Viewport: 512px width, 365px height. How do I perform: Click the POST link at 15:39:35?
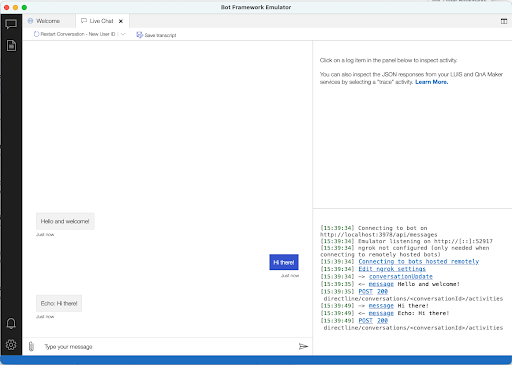click(x=365, y=291)
